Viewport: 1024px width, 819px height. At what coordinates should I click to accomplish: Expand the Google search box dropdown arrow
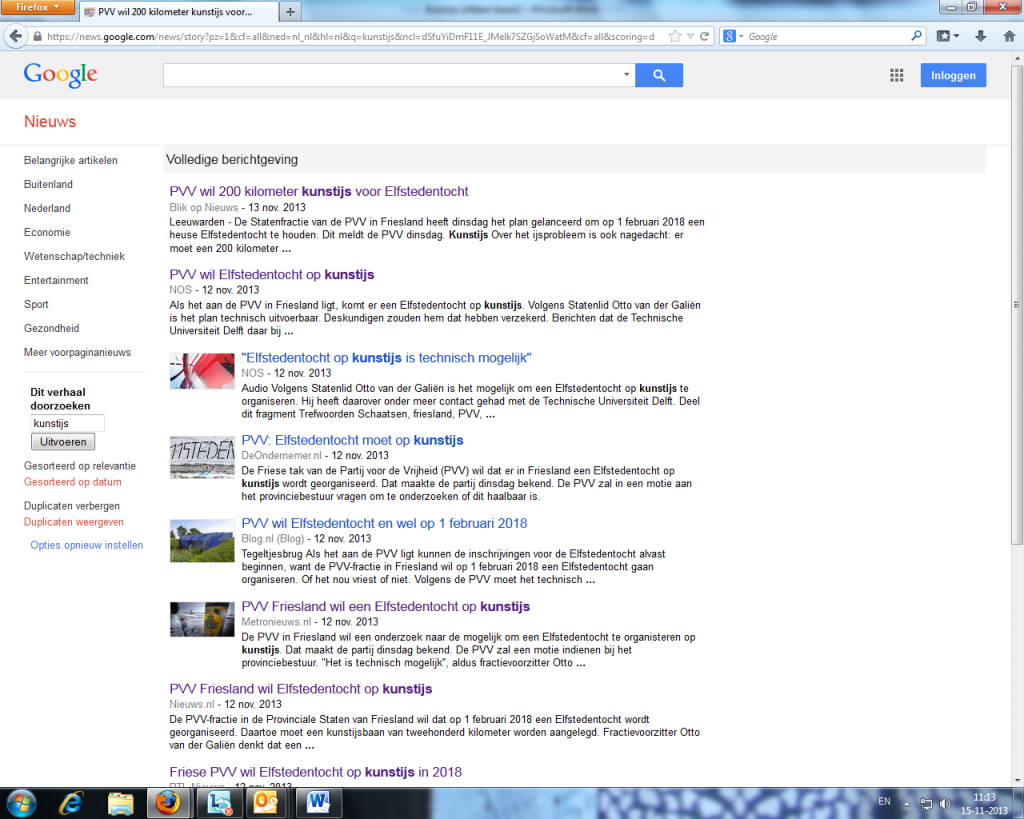click(x=626, y=74)
